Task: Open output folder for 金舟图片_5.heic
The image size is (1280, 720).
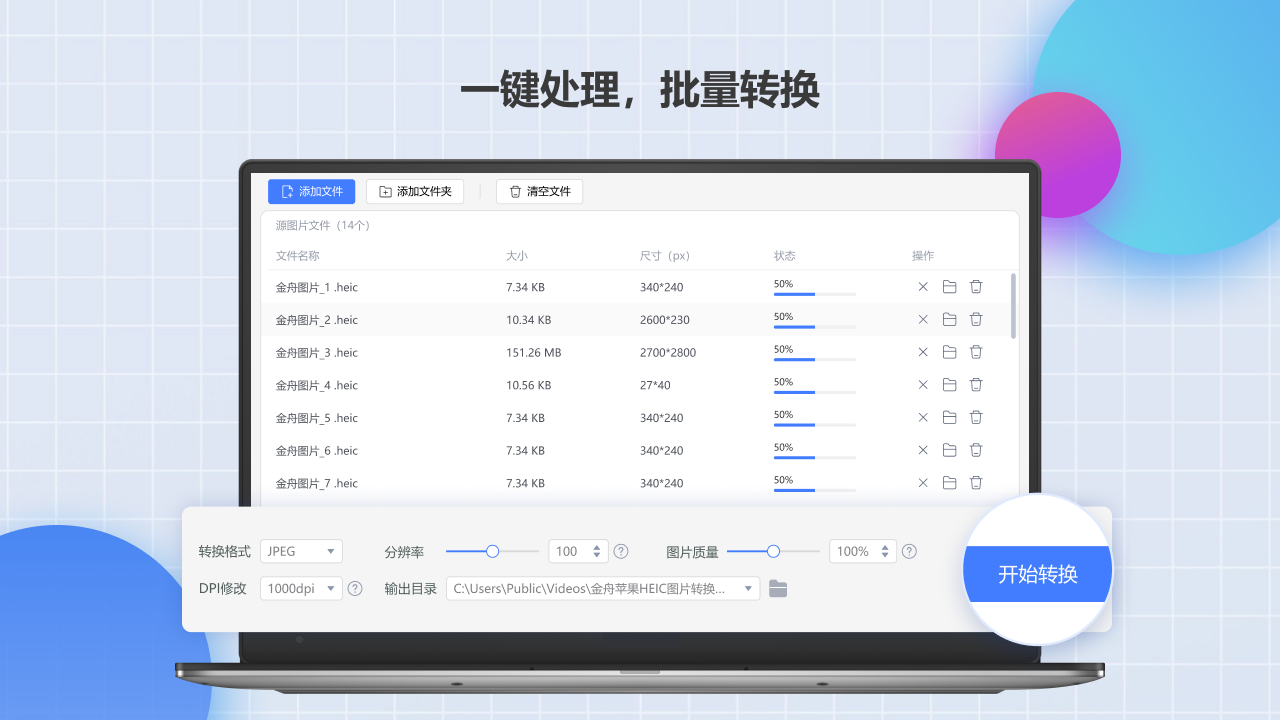Action: pyautogui.click(x=949, y=417)
